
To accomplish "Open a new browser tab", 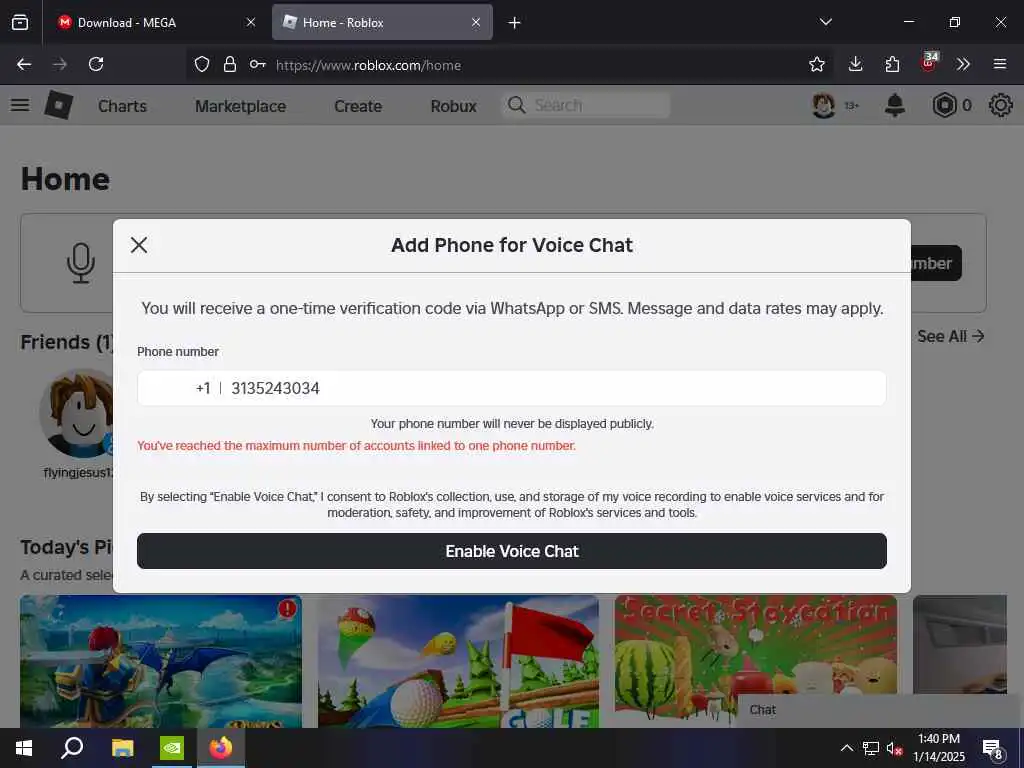I will (515, 23).
